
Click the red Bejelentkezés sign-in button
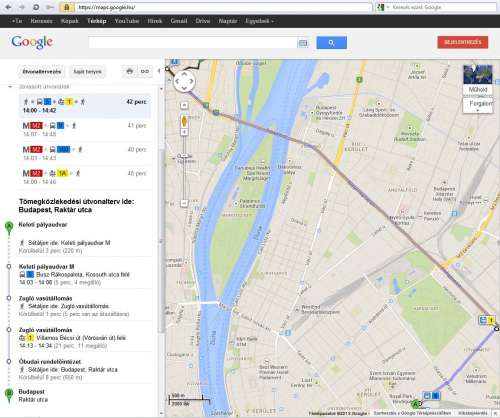coord(463,42)
